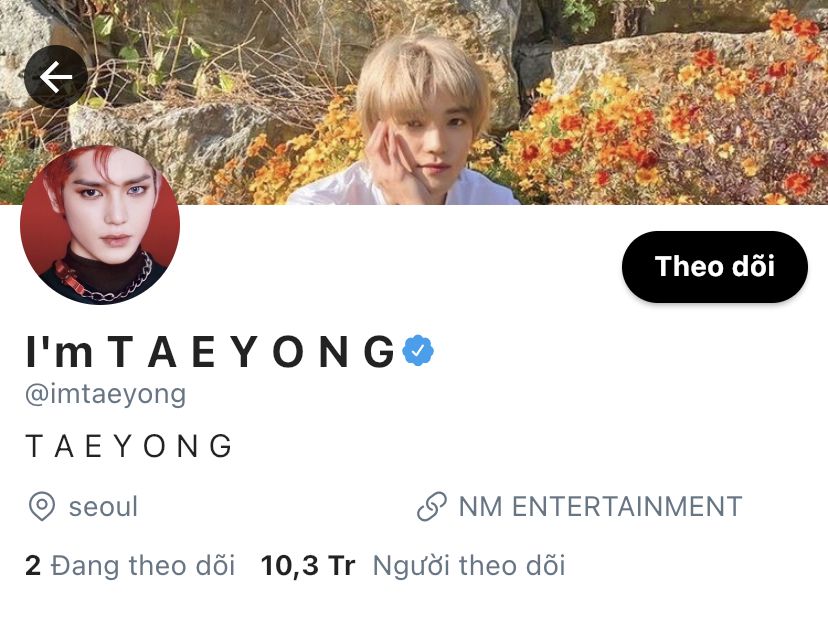View the Đang theo dõi list
The image size is (828, 623).
point(143,565)
